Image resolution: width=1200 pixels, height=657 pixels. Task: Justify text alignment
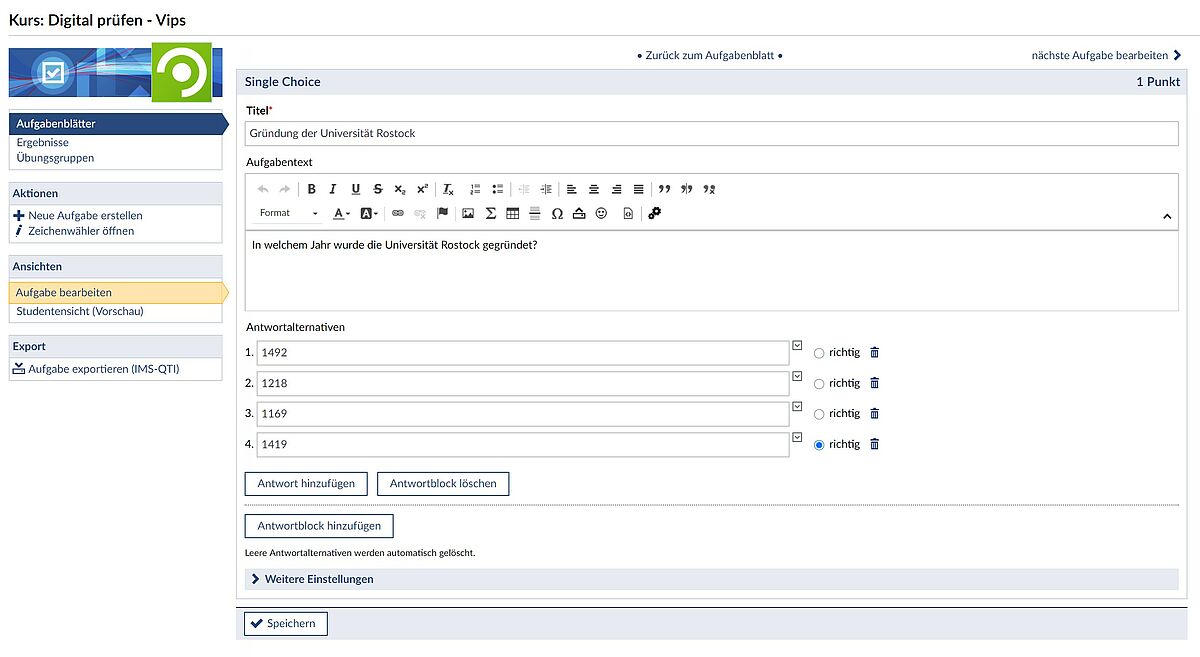click(638, 189)
